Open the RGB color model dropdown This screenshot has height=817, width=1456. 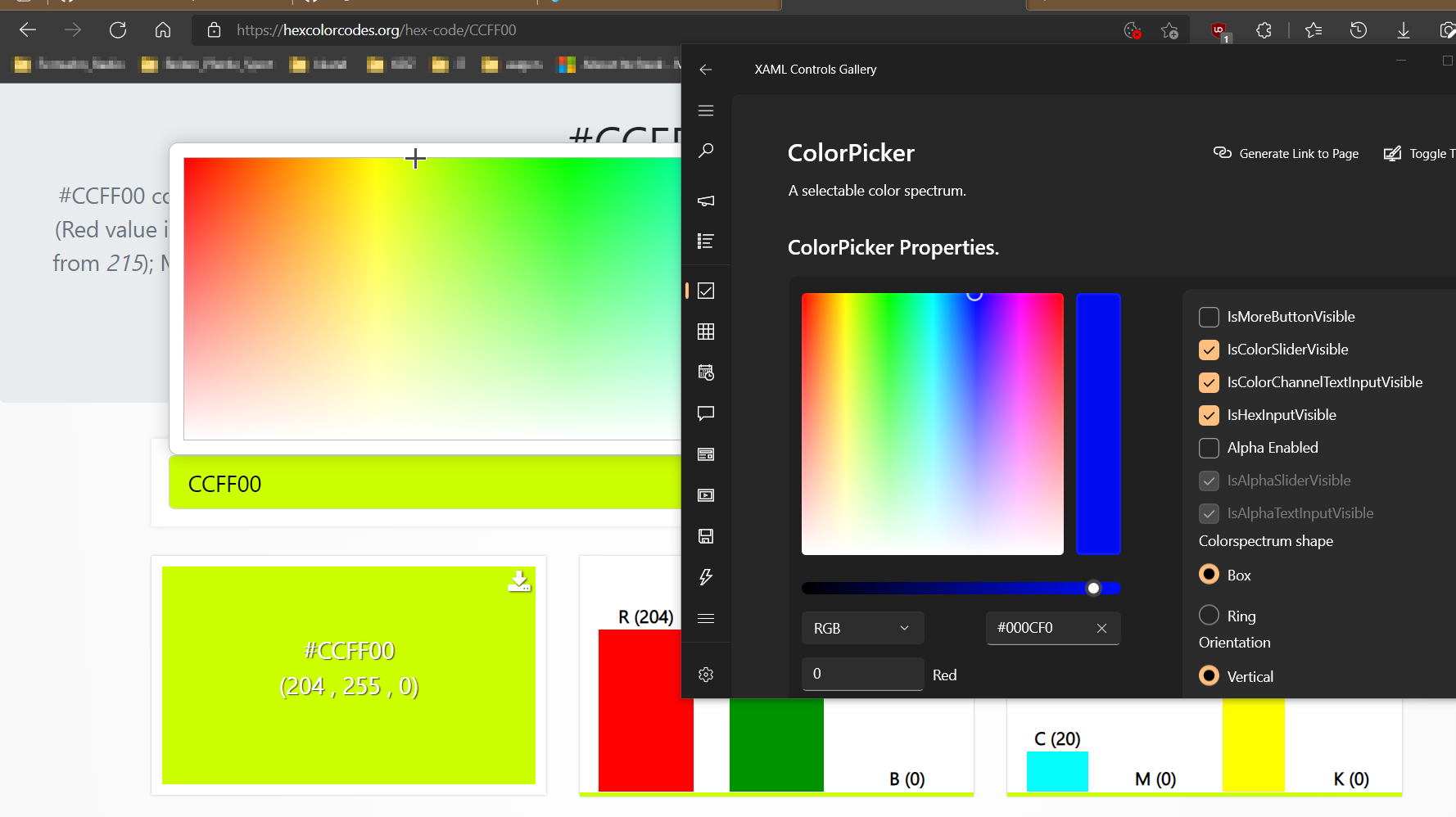tap(862, 628)
